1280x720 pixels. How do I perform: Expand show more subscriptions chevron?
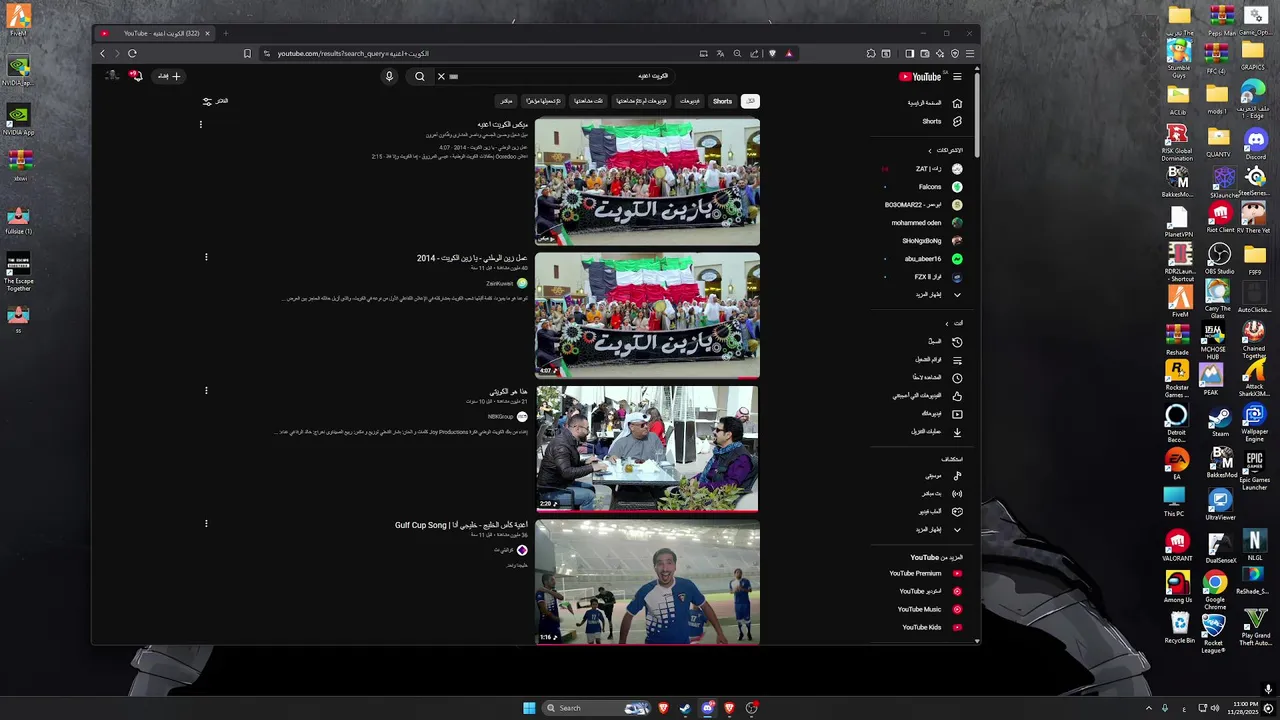[957, 295]
